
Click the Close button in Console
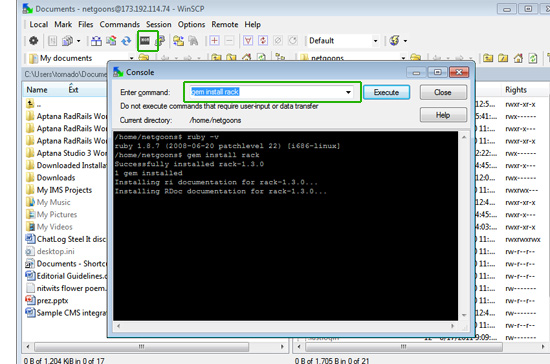(443, 92)
